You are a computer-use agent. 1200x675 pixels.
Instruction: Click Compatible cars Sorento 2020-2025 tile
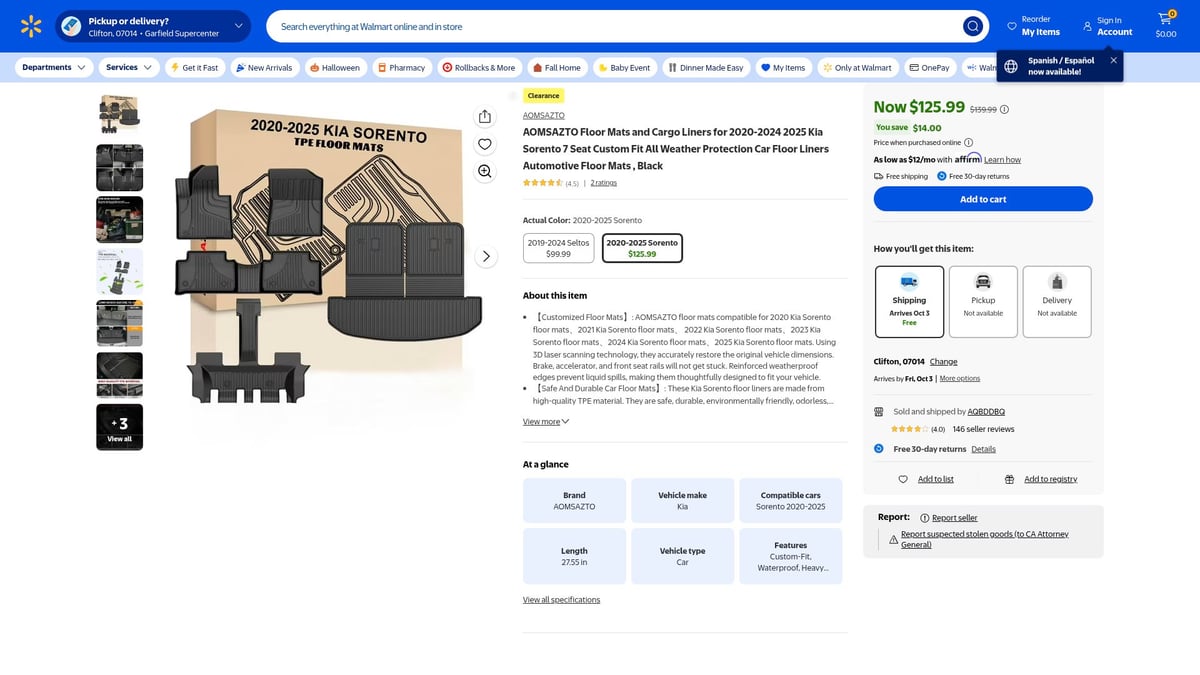[790, 500]
